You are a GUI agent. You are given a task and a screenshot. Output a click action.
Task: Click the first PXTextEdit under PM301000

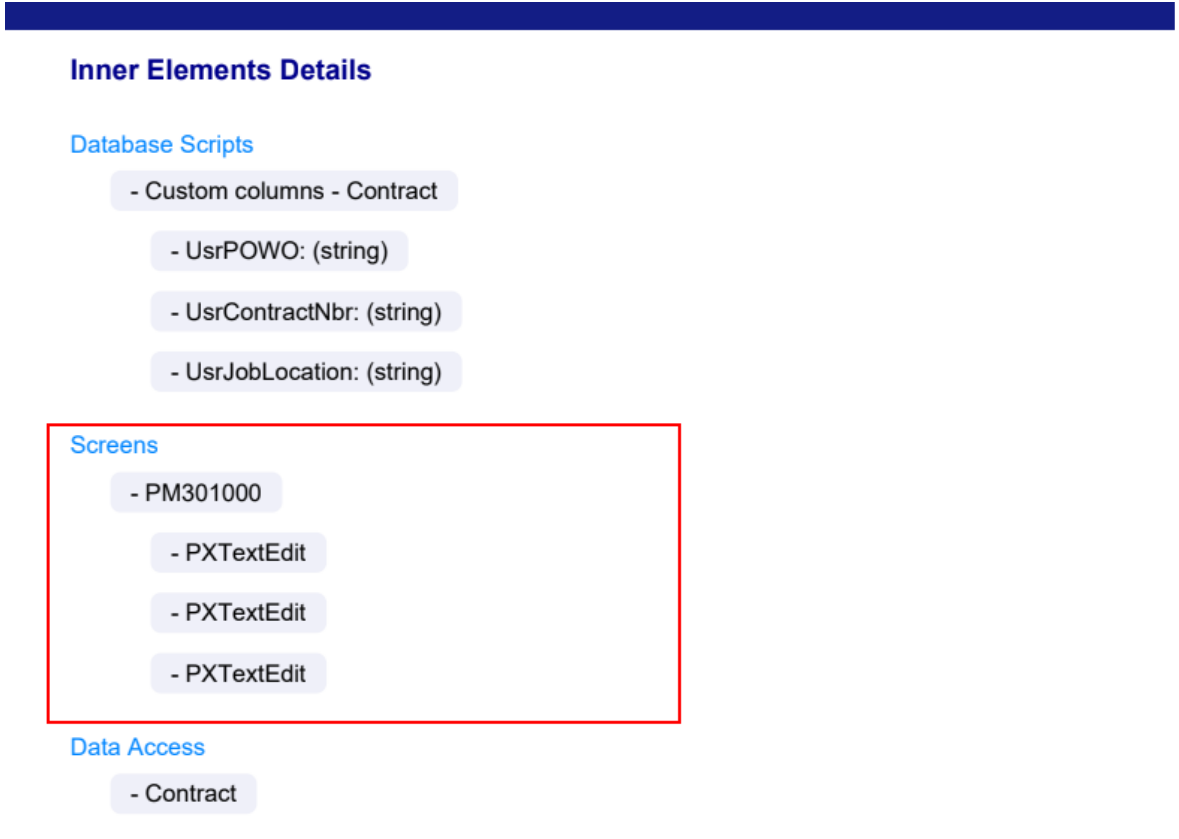pyautogui.click(x=238, y=553)
